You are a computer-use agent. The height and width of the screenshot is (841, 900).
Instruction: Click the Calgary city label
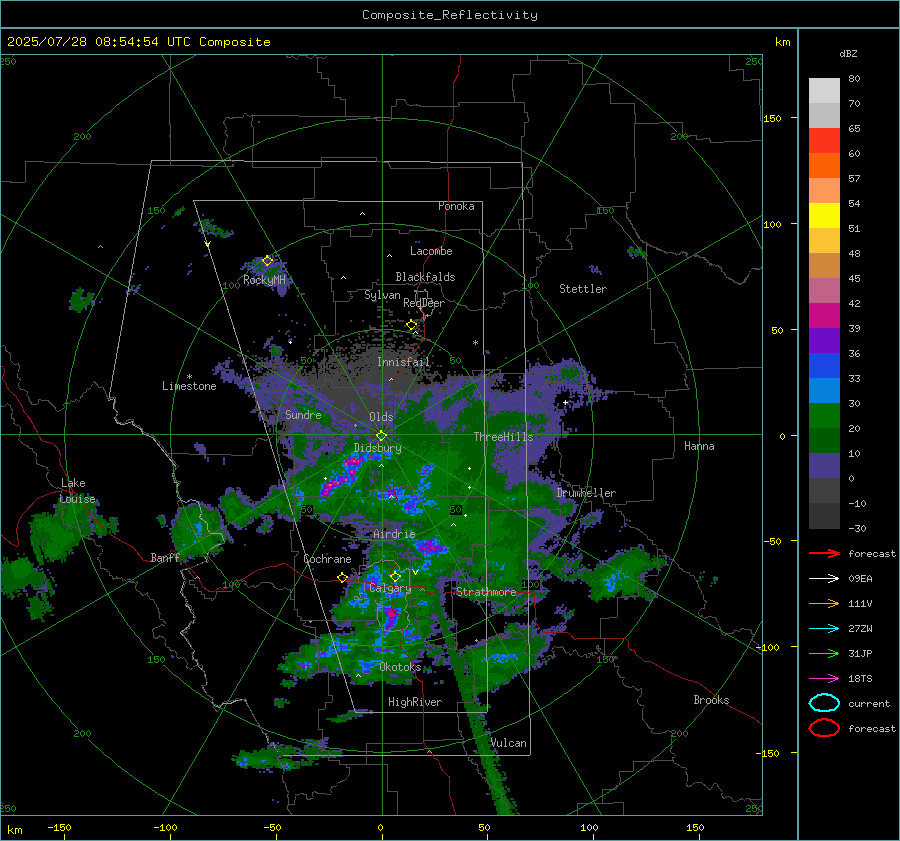(390, 588)
